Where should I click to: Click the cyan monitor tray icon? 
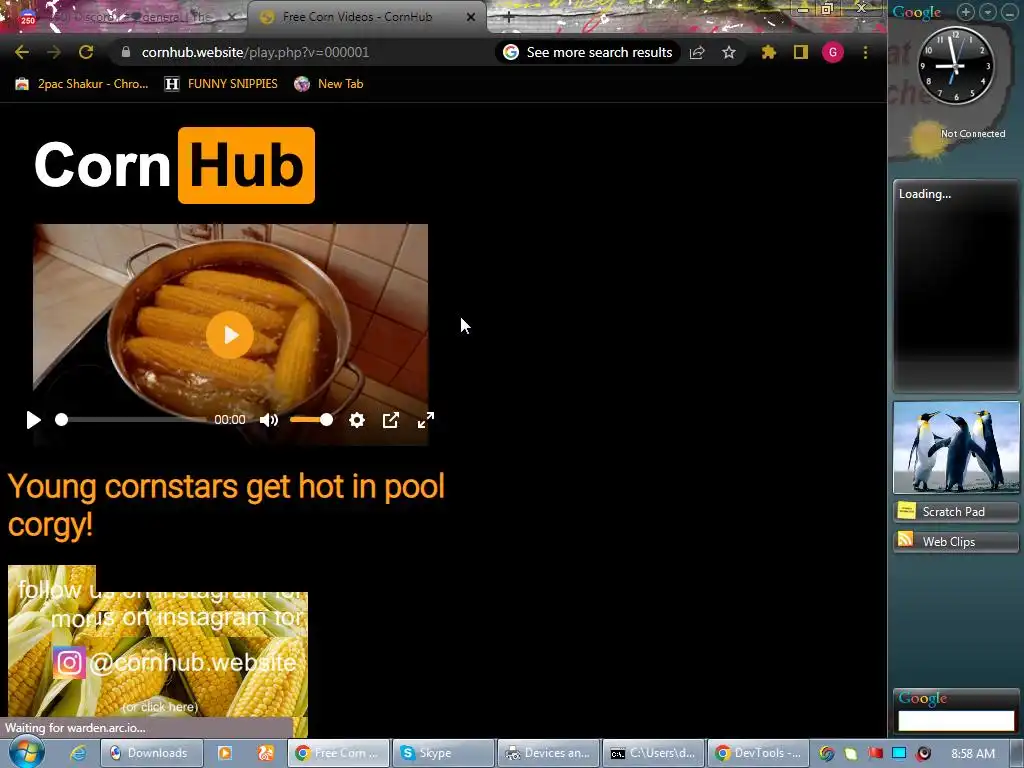tap(899, 754)
